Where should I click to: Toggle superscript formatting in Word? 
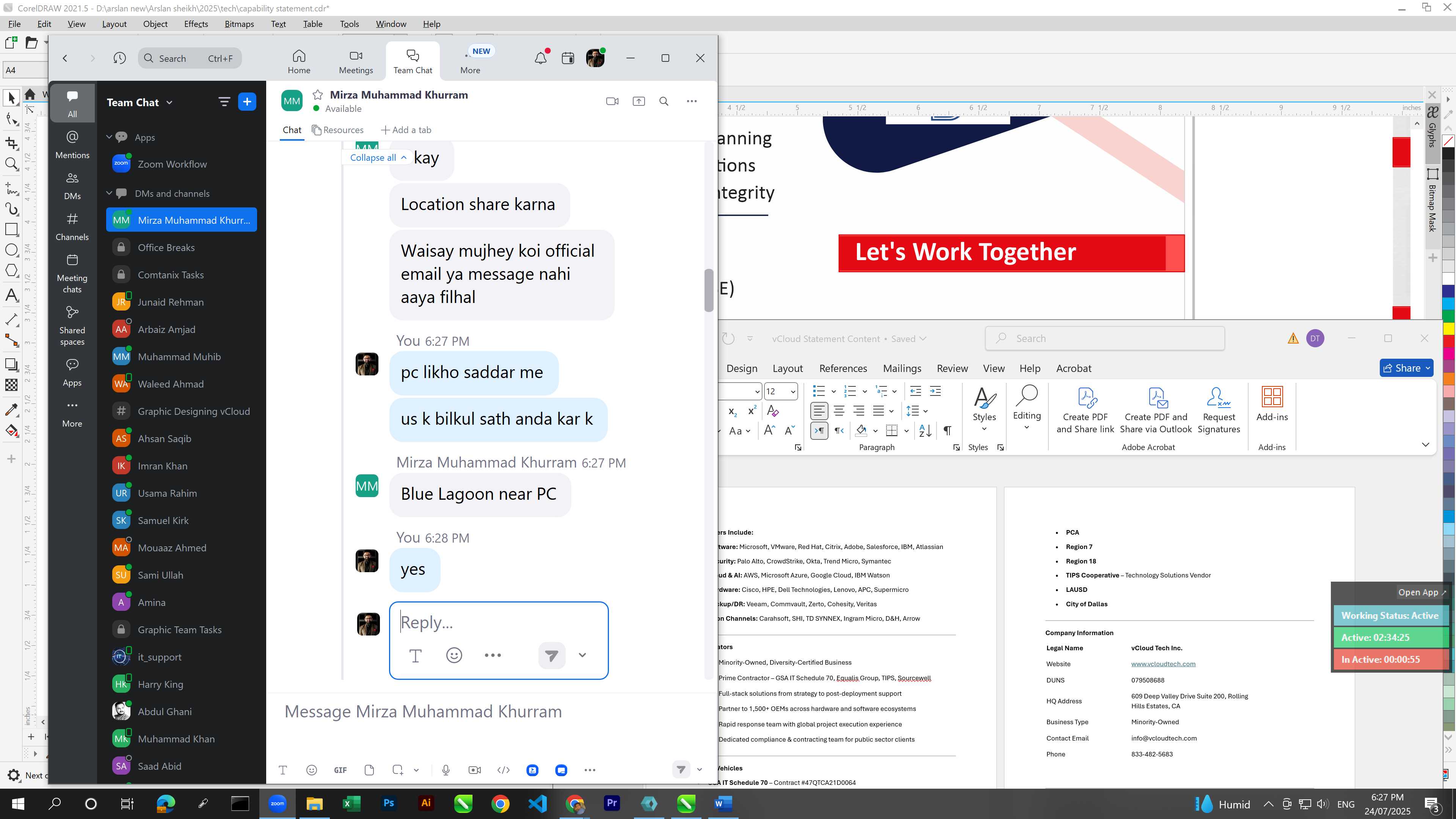pos(752,411)
